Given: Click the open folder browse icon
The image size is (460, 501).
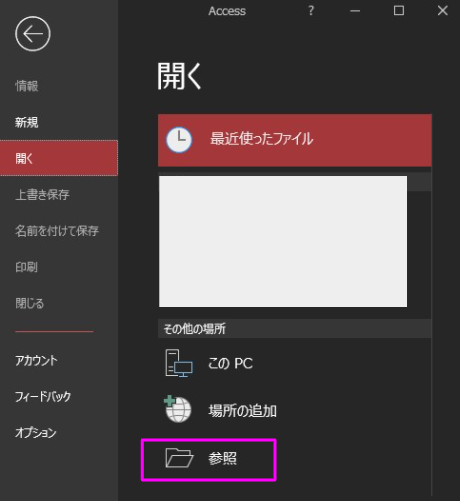Looking at the screenshot, I should click(x=179, y=458).
